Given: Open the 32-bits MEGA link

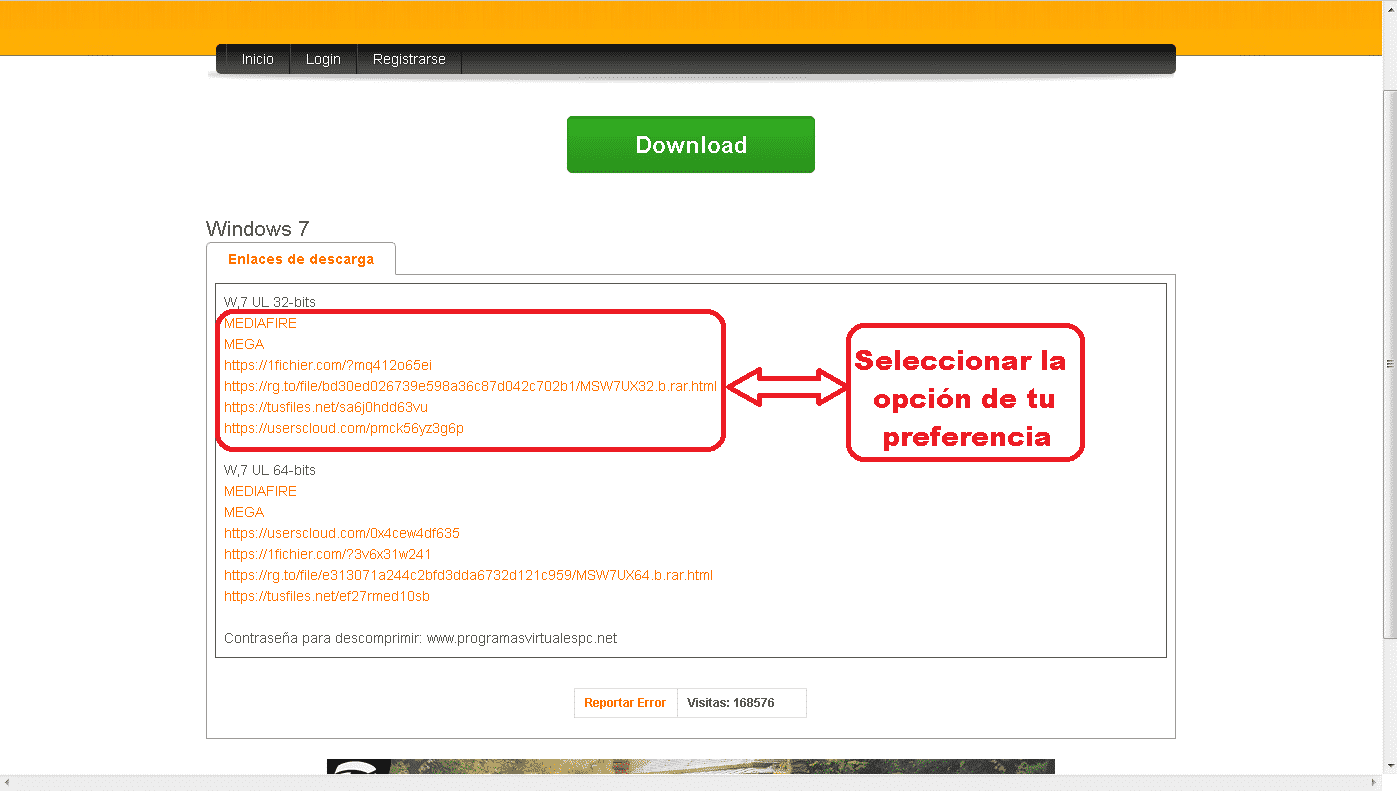Looking at the screenshot, I should [244, 344].
